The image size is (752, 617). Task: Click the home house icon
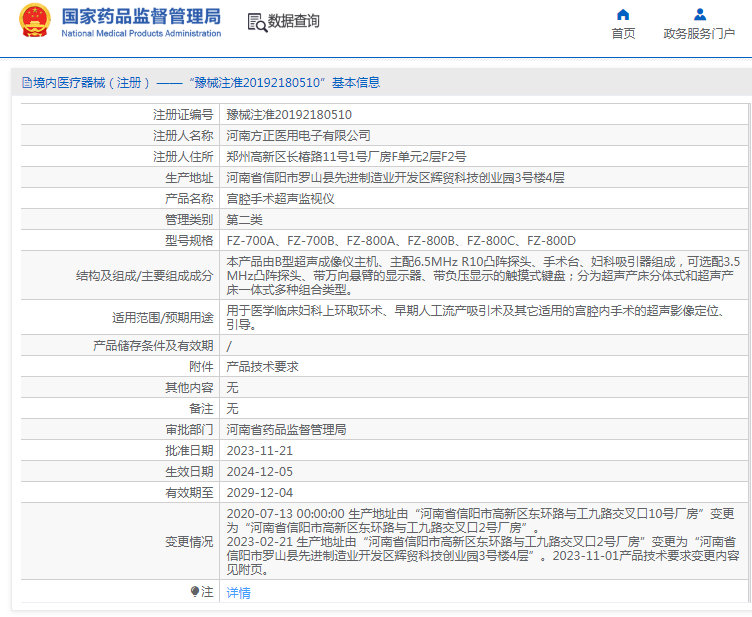[x=623, y=14]
